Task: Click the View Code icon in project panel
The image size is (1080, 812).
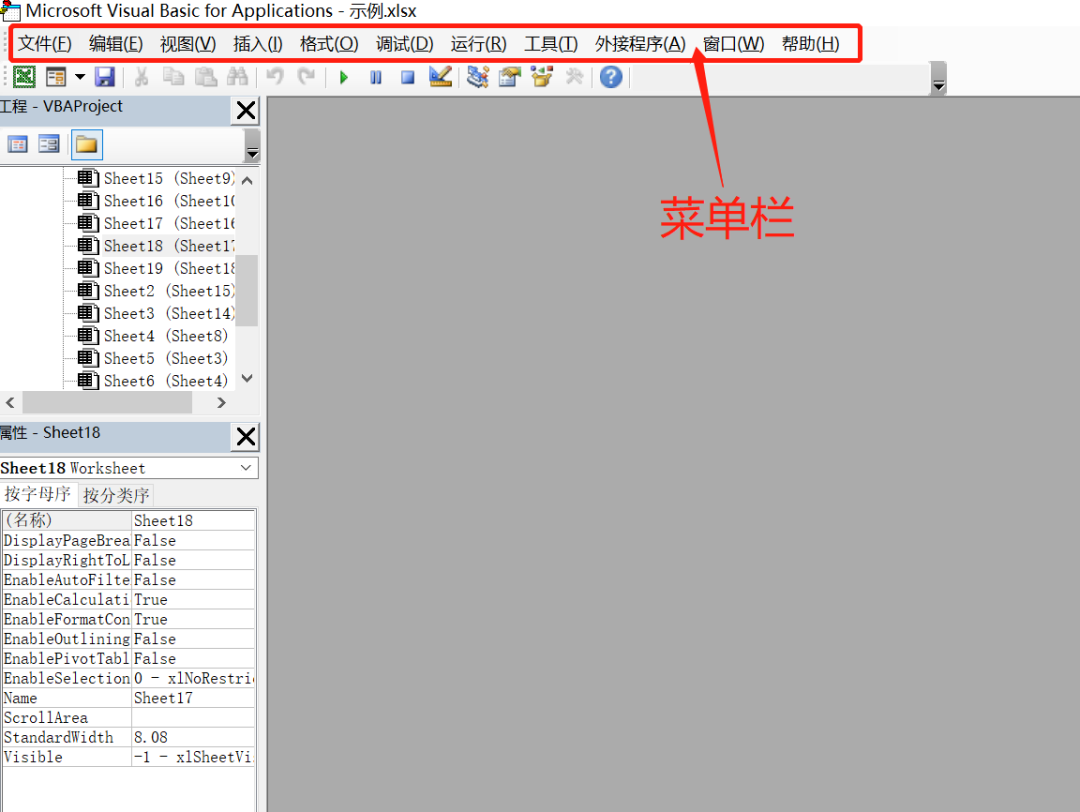Action: point(17,145)
